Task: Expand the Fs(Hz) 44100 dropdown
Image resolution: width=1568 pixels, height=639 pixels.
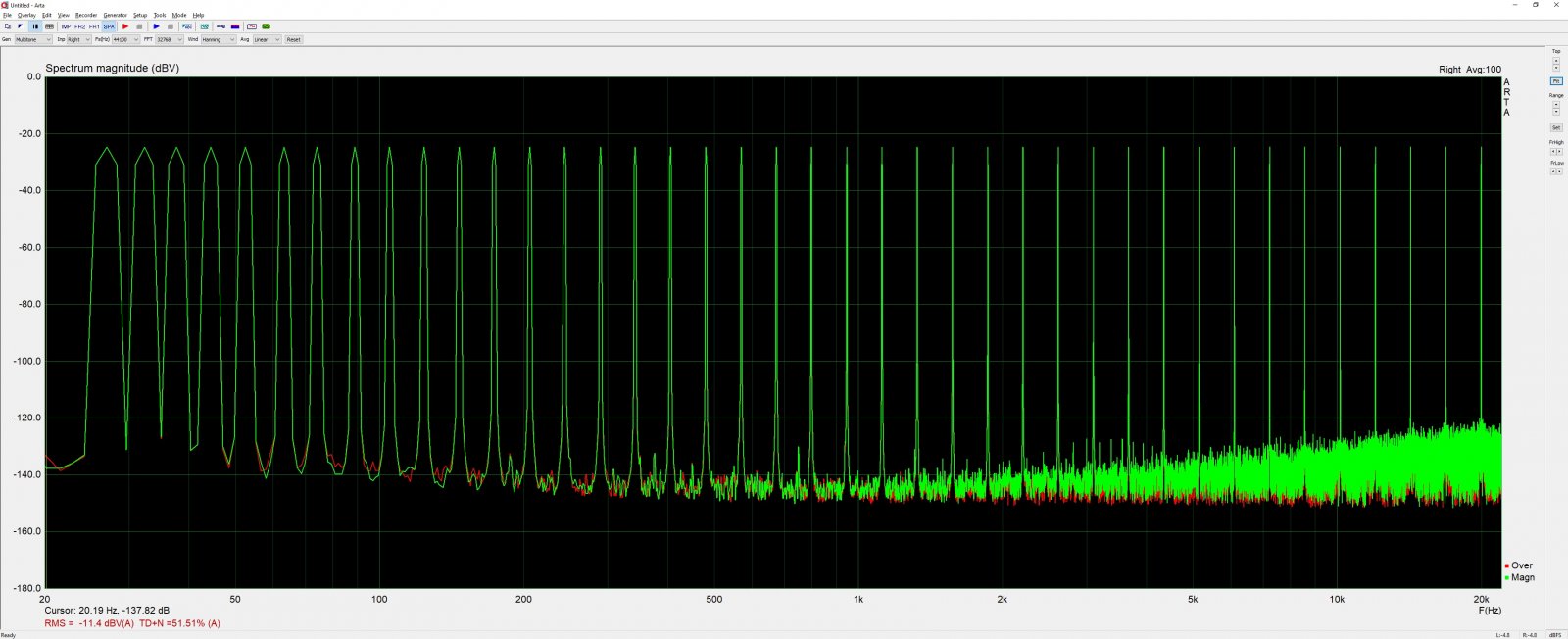Action: click(125, 39)
